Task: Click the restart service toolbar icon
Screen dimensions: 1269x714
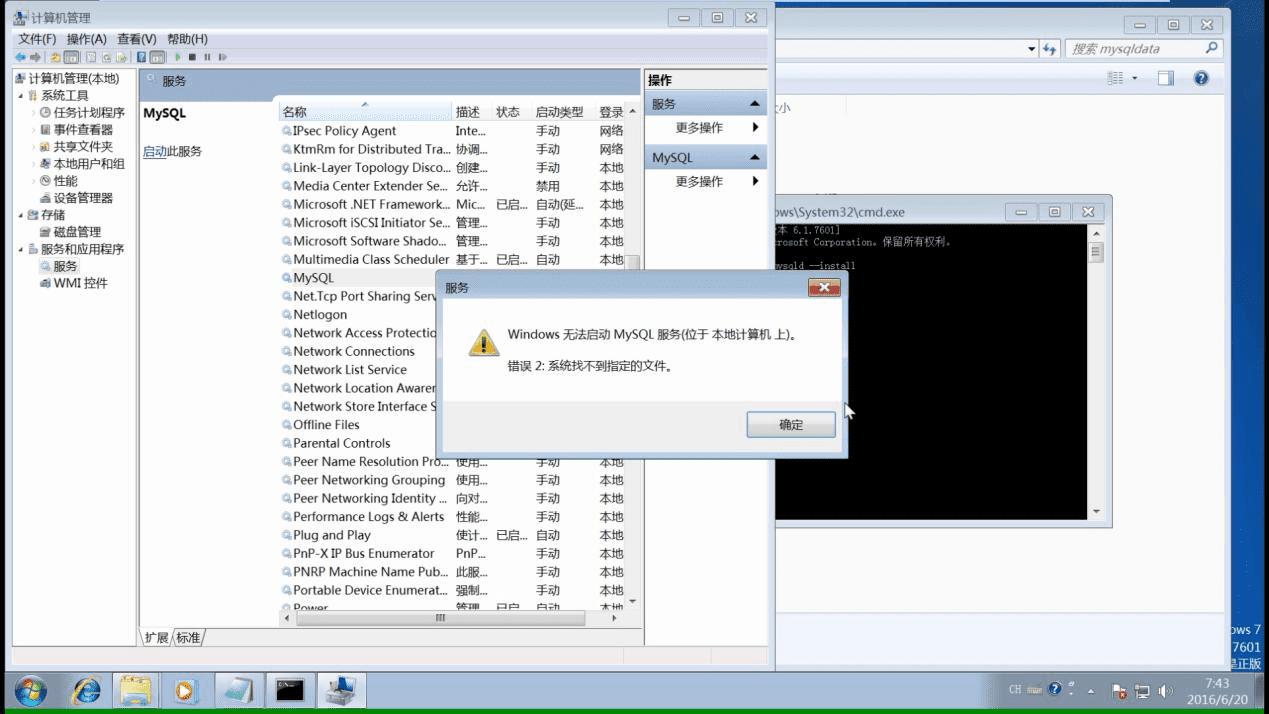Action: [x=223, y=57]
